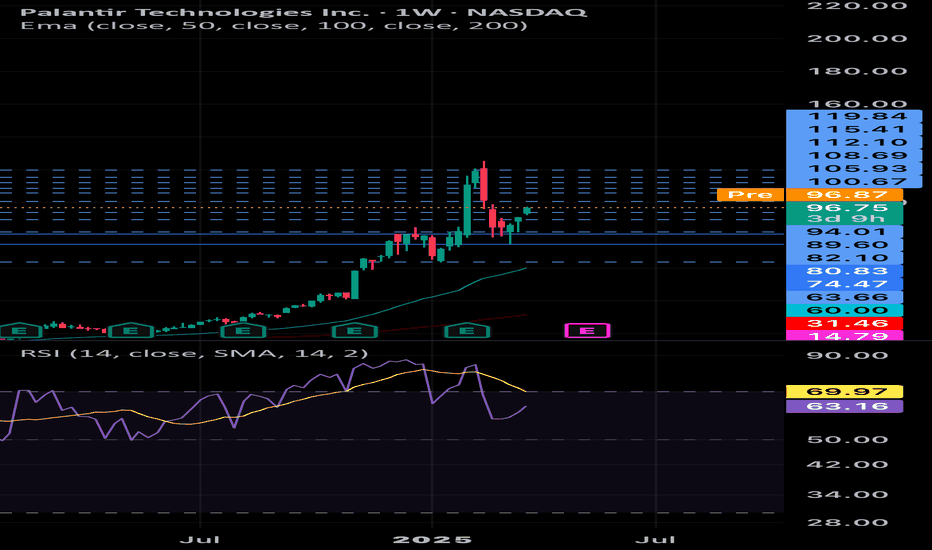Select the 100.67 price level label
The image size is (932, 550).
click(x=854, y=181)
